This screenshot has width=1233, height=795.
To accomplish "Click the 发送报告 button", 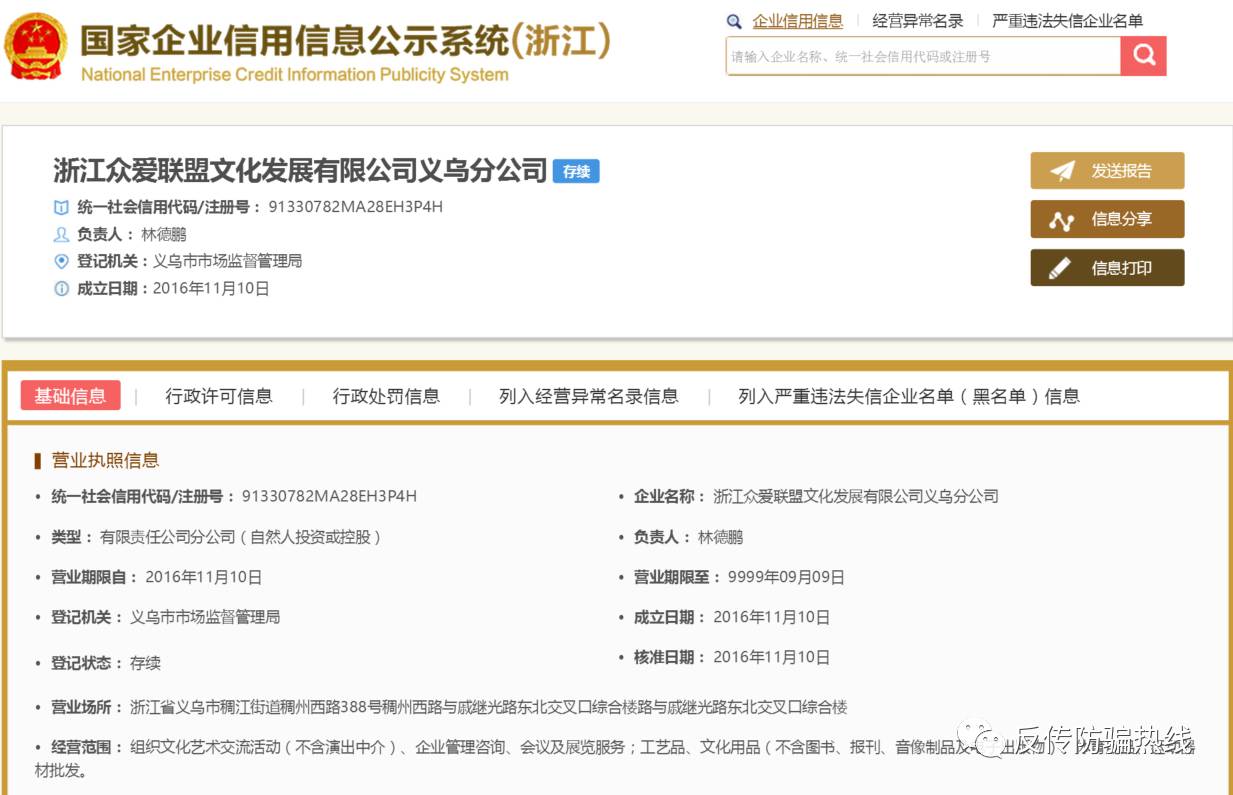I will point(1107,171).
